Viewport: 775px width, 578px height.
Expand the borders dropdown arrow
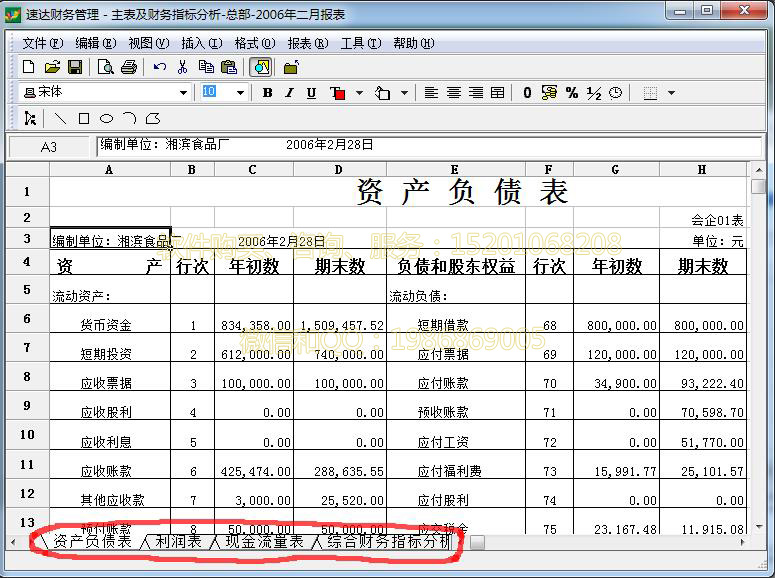tap(671, 93)
